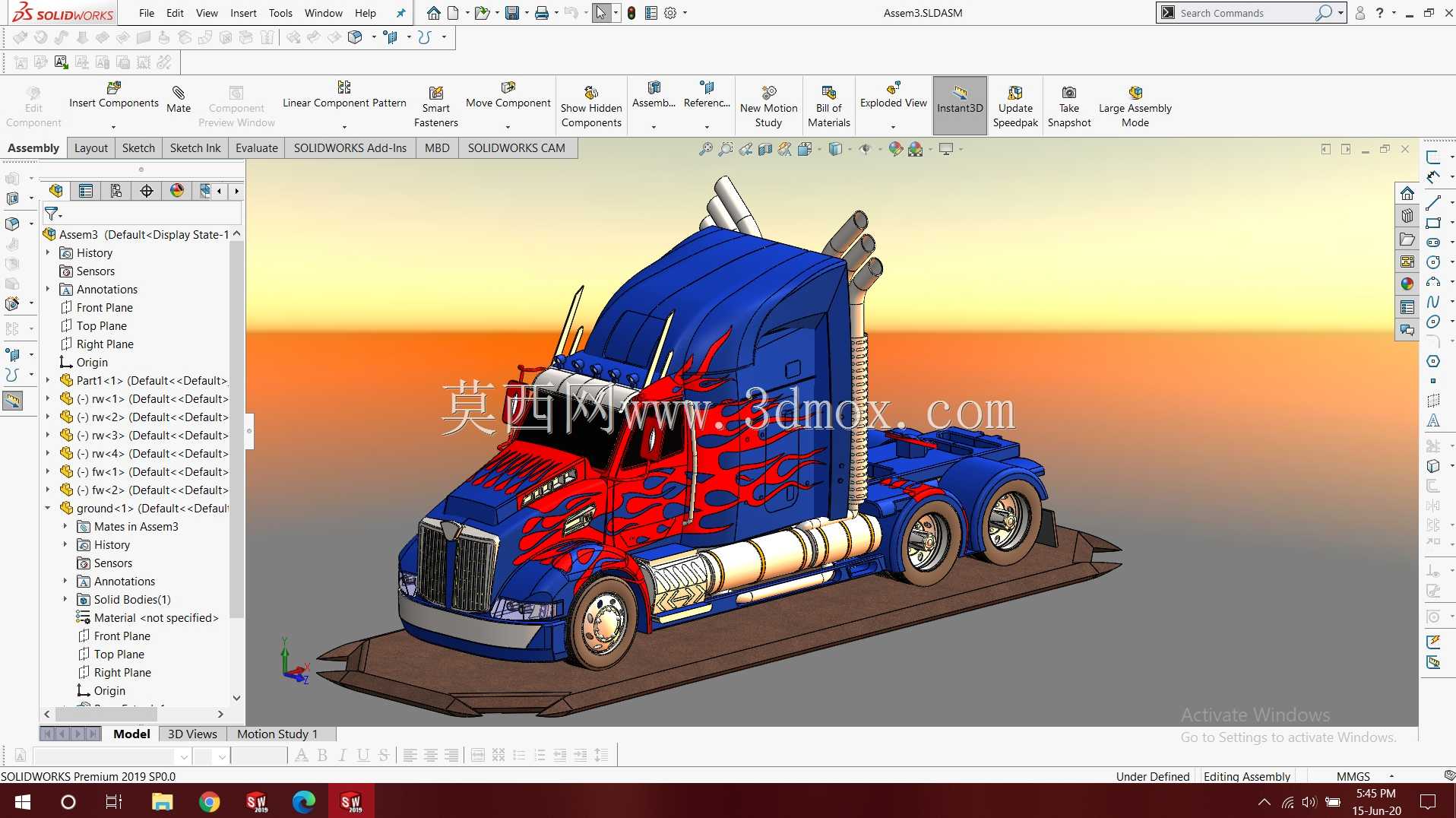Open the ConfigurationManager tab

coord(116,191)
